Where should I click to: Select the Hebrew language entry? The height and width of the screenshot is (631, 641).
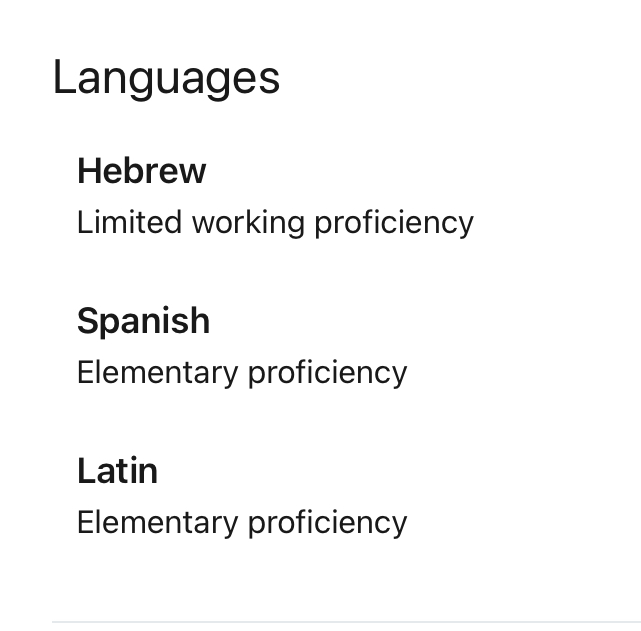click(x=141, y=172)
